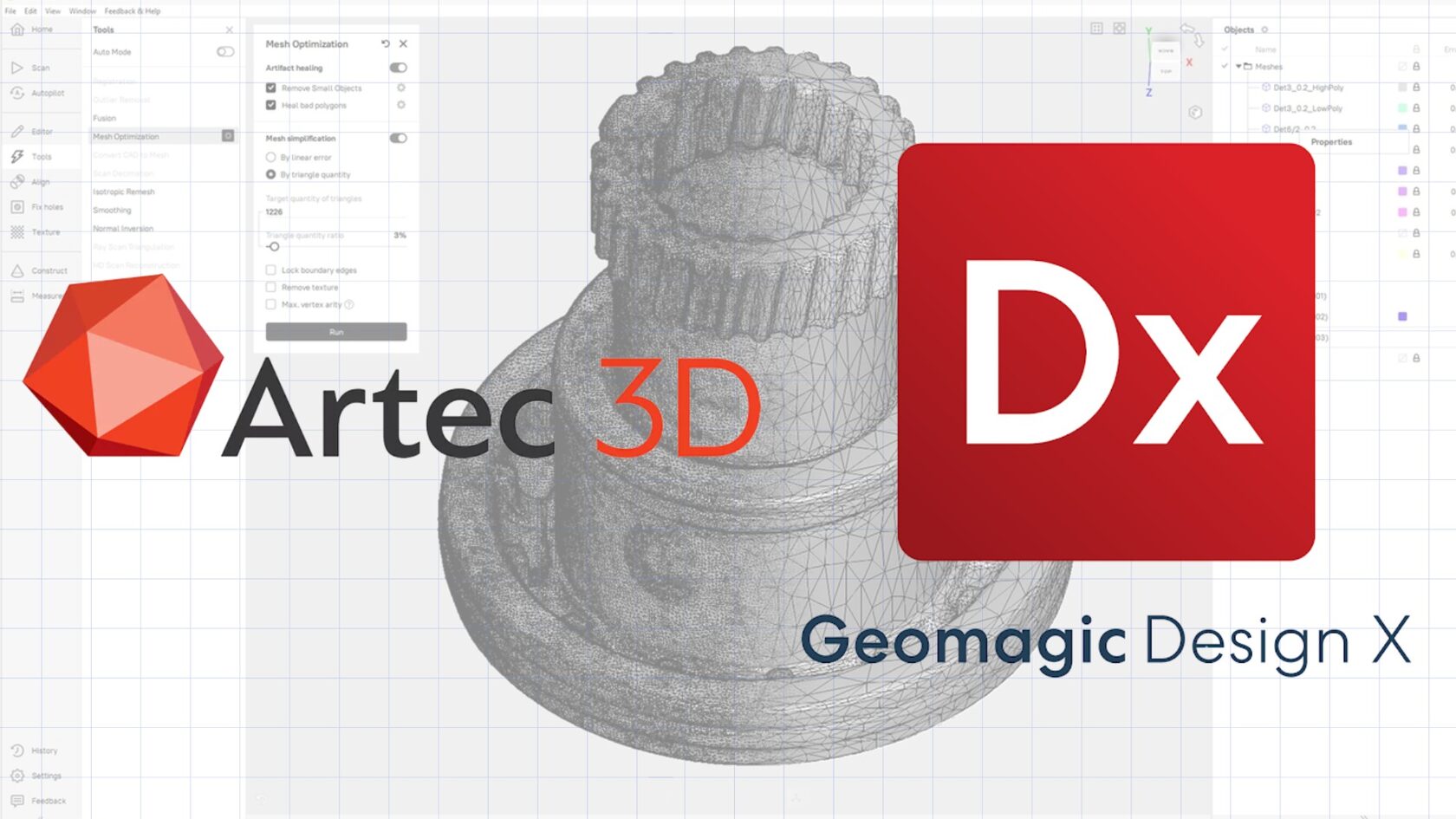The height and width of the screenshot is (819, 1456).
Task: Launch the Autopilot sidebar icon
Action: click(x=17, y=93)
